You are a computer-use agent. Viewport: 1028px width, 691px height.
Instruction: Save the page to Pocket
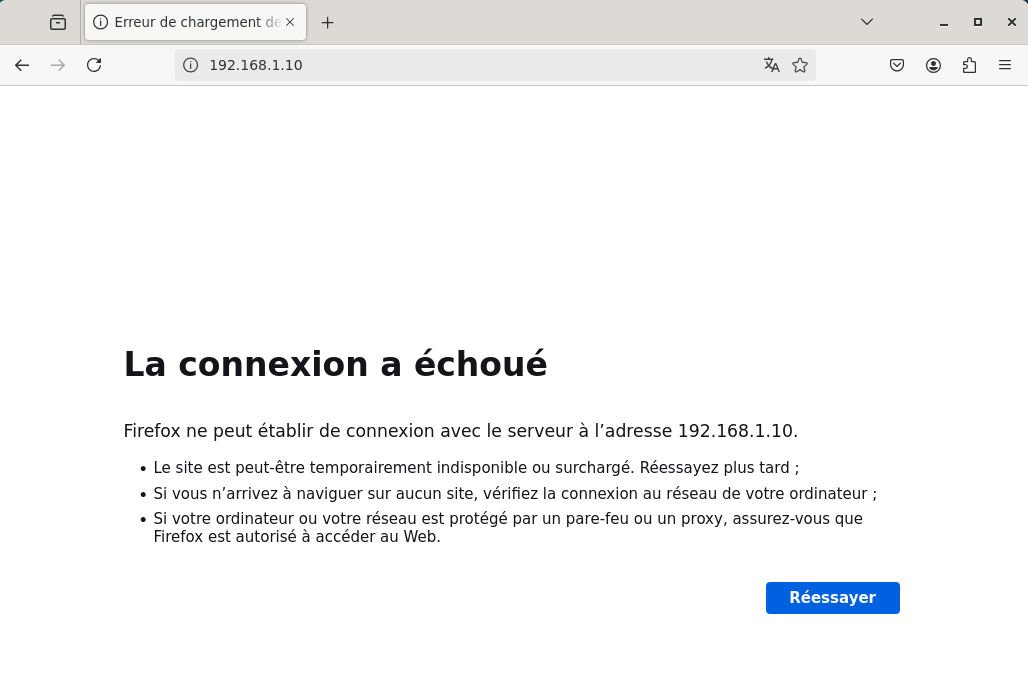click(x=897, y=64)
